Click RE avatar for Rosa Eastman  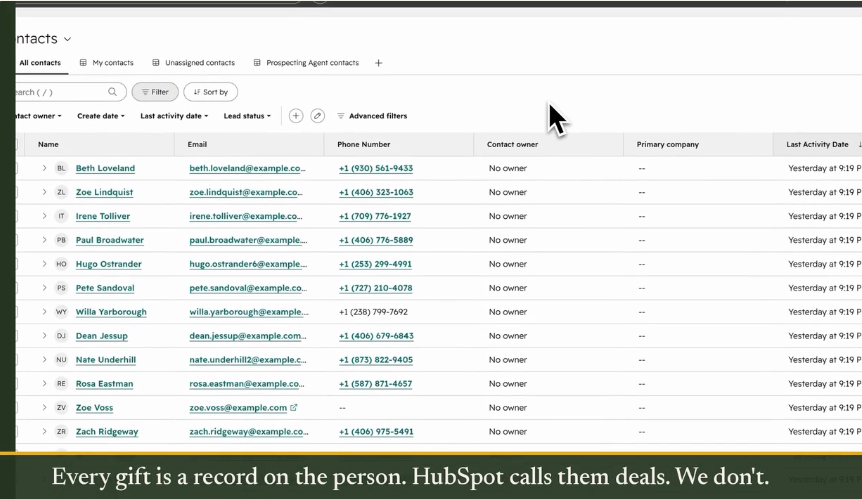[61, 384]
